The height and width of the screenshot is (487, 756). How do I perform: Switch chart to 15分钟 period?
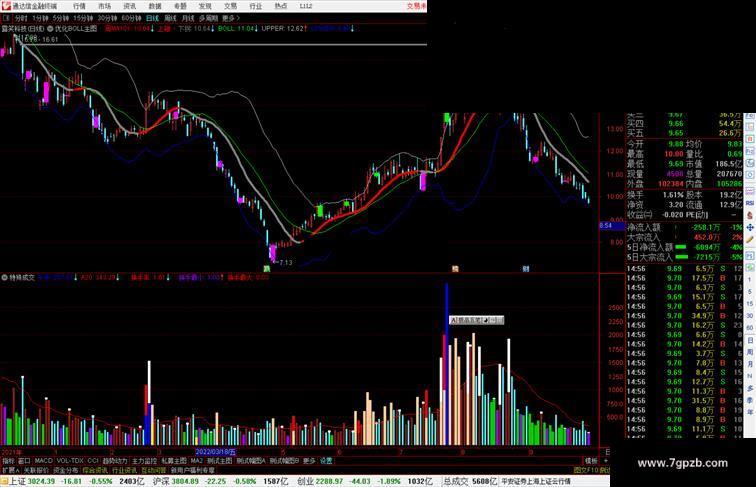tap(83, 18)
